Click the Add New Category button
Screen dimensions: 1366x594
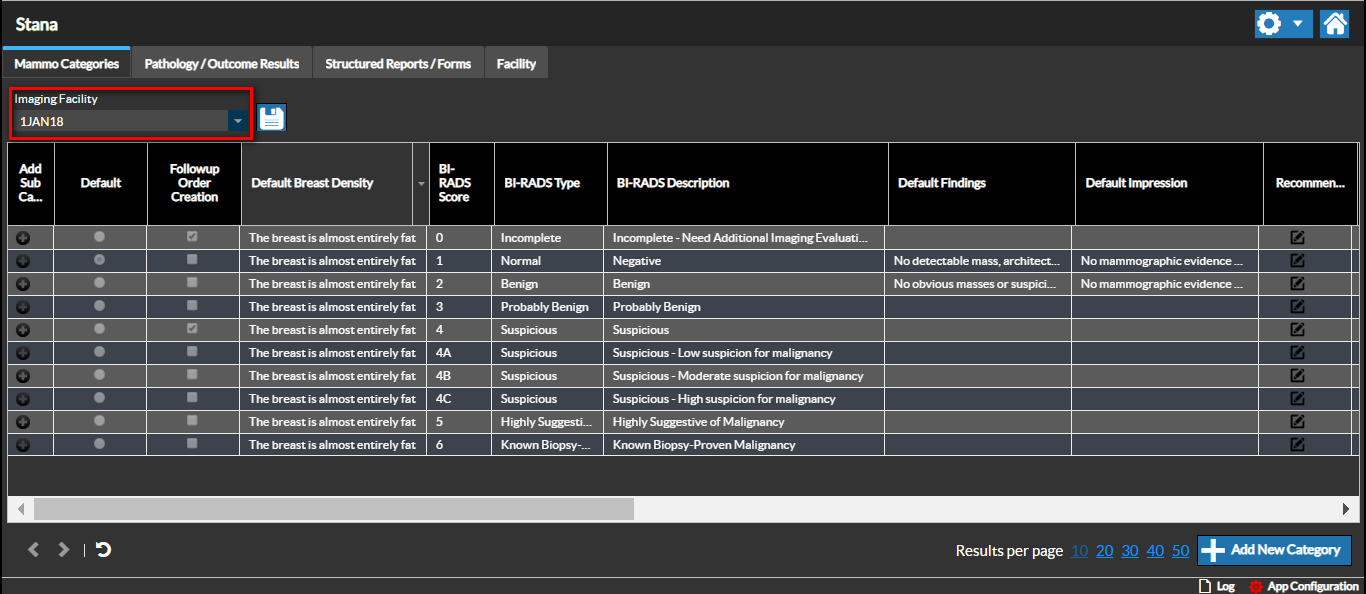[1274, 550]
